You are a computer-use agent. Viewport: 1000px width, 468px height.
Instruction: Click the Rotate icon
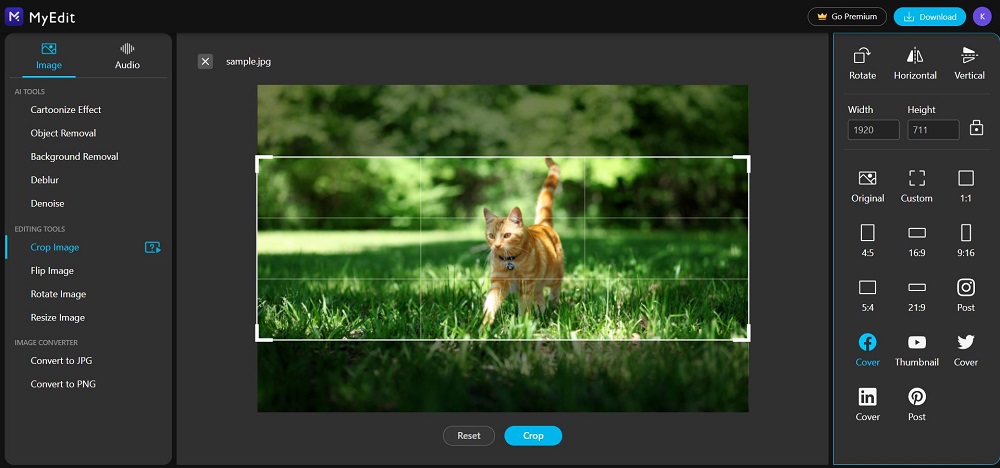862,56
